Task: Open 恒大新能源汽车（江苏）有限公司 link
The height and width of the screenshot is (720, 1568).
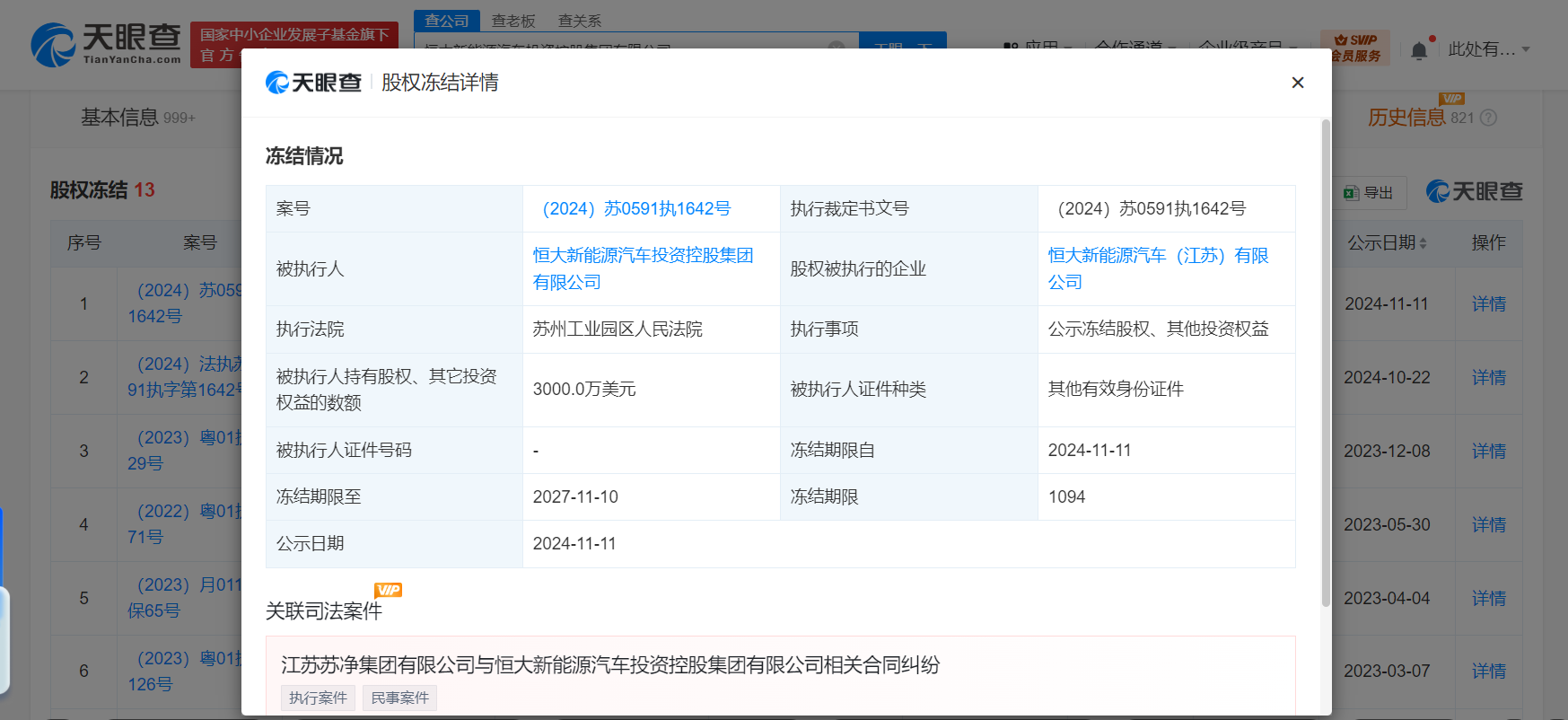Action: [1158, 268]
